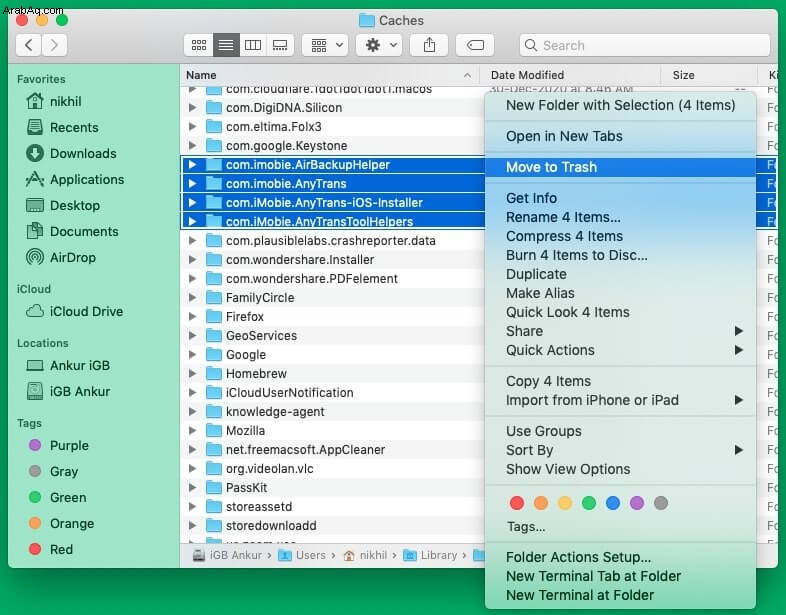
Task: Expand the FamilyCircle folder
Action: pyautogui.click(x=192, y=298)
